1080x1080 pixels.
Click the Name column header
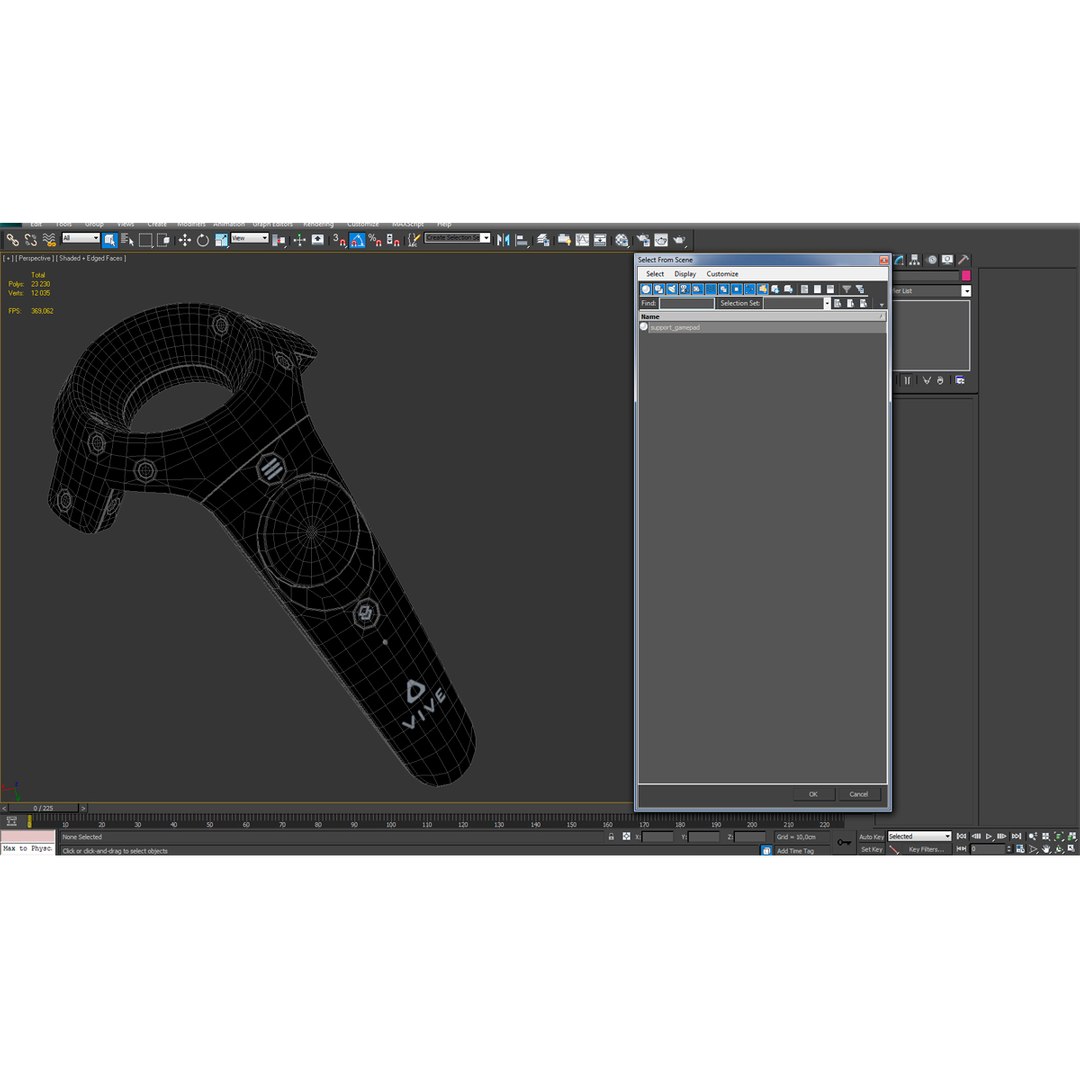pyautogui.click(x=762, y=317)
